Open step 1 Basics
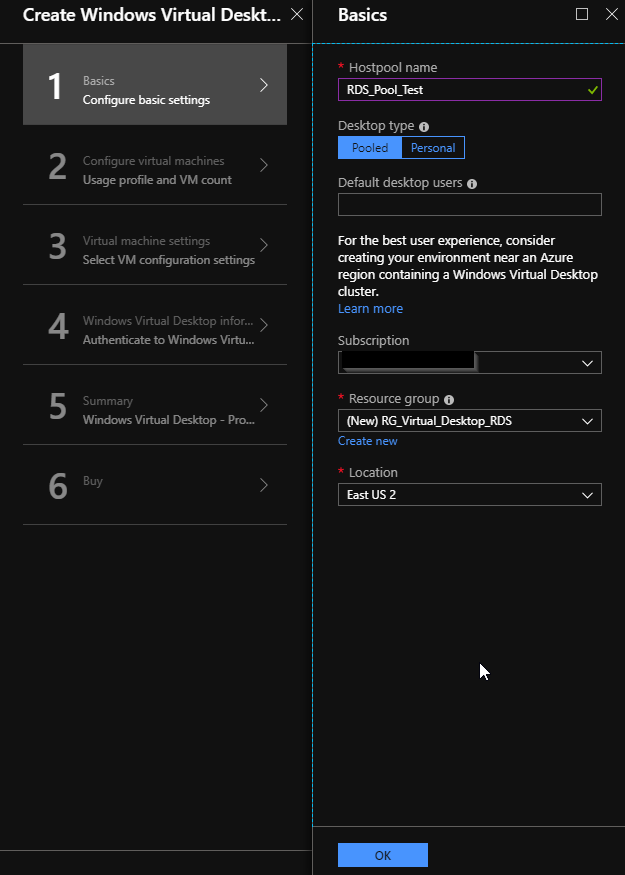The height and width of the screenshot is (875, 625). coord(155,85)
